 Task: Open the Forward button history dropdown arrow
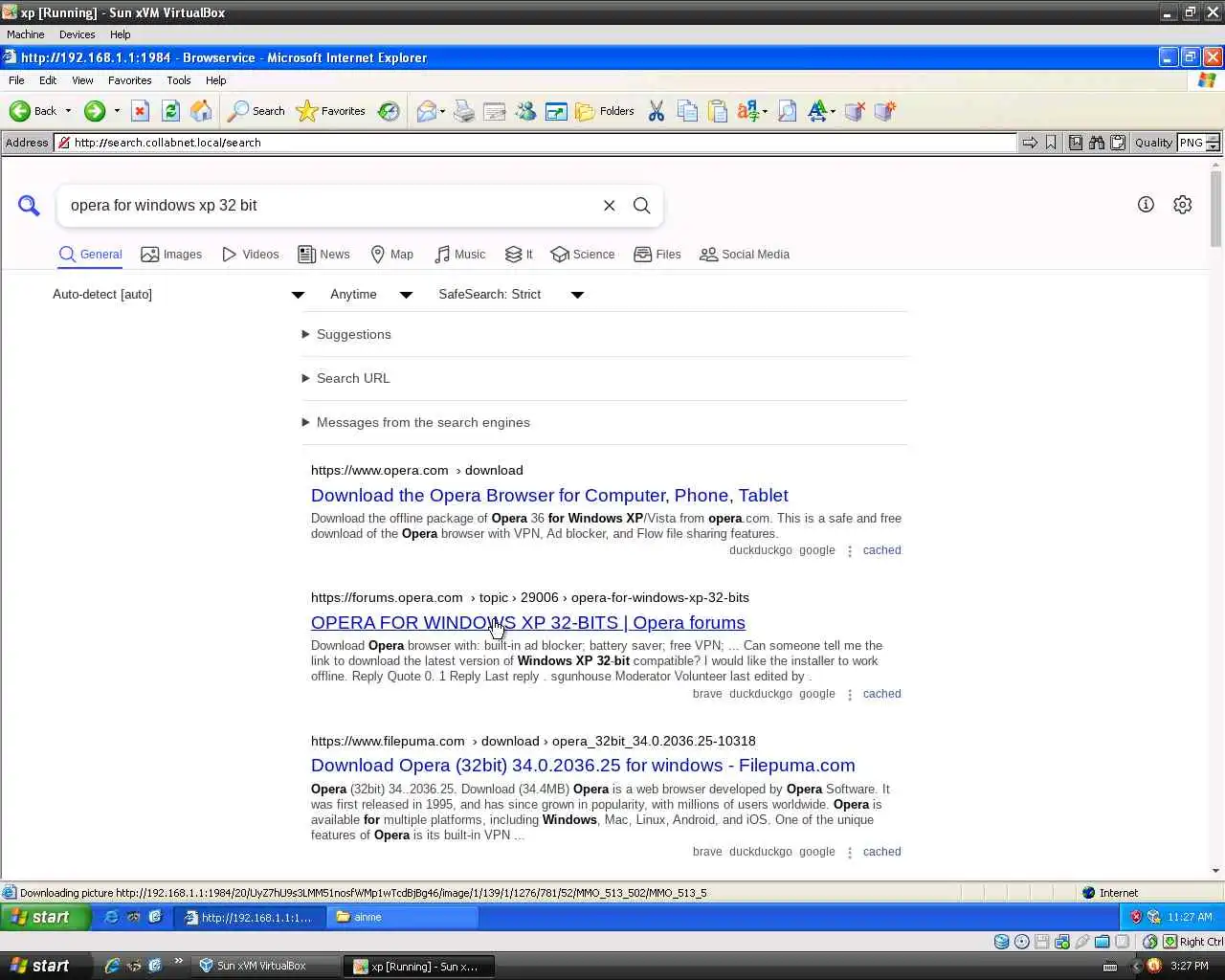coord(117,111)
